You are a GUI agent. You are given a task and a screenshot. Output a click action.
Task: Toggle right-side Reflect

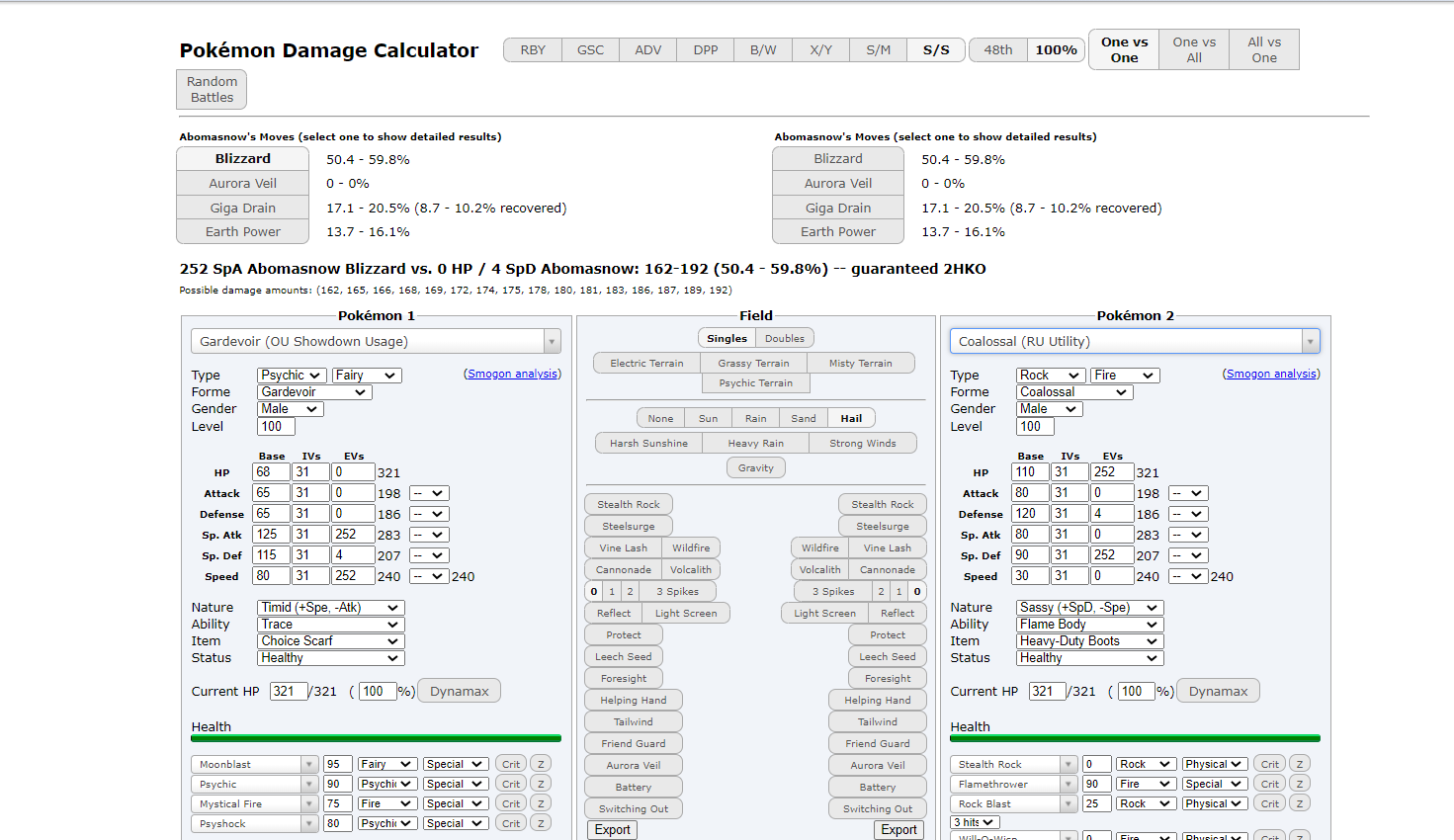click(x=898, y=613)
